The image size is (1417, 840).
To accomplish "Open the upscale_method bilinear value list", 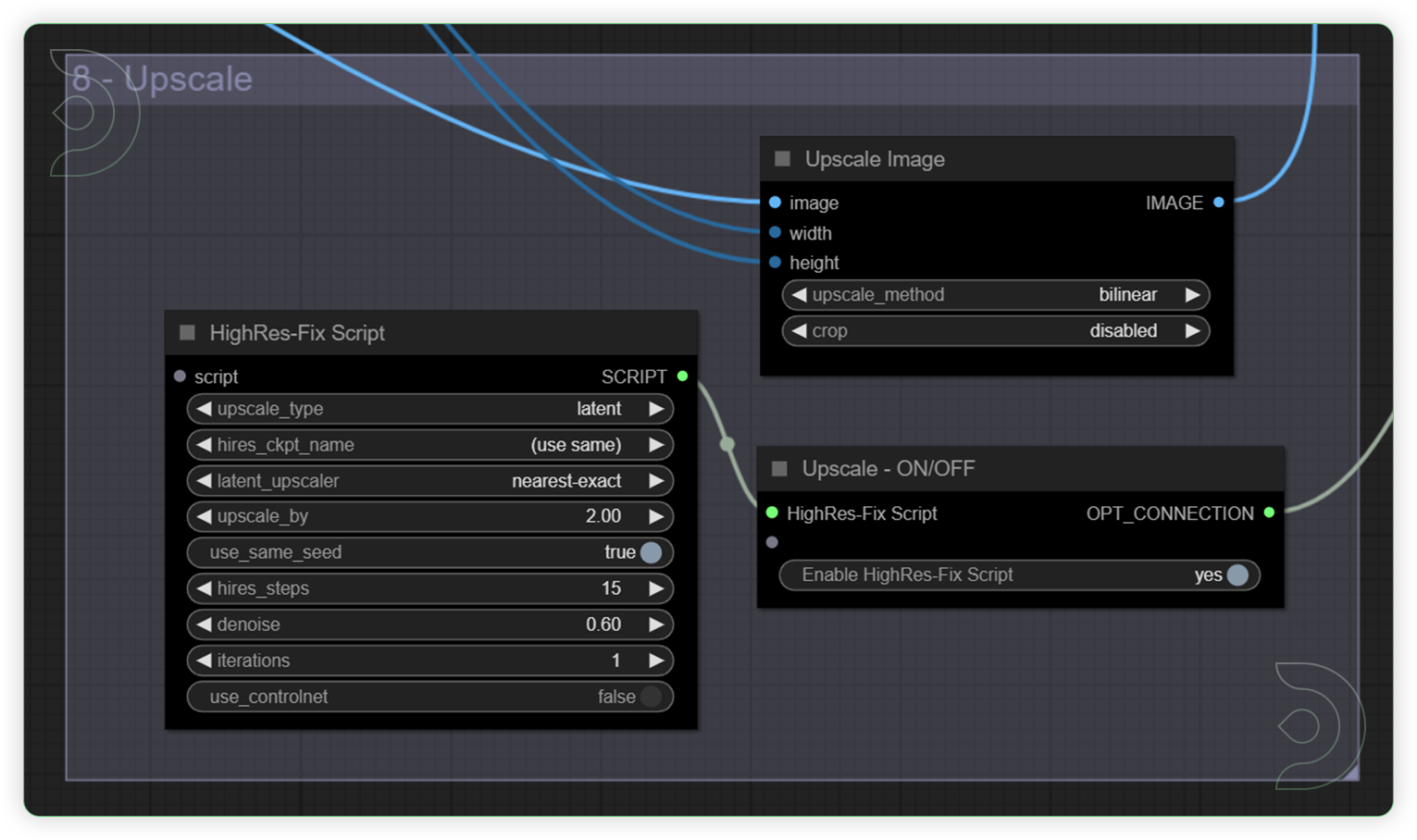I will (1127, 294).
